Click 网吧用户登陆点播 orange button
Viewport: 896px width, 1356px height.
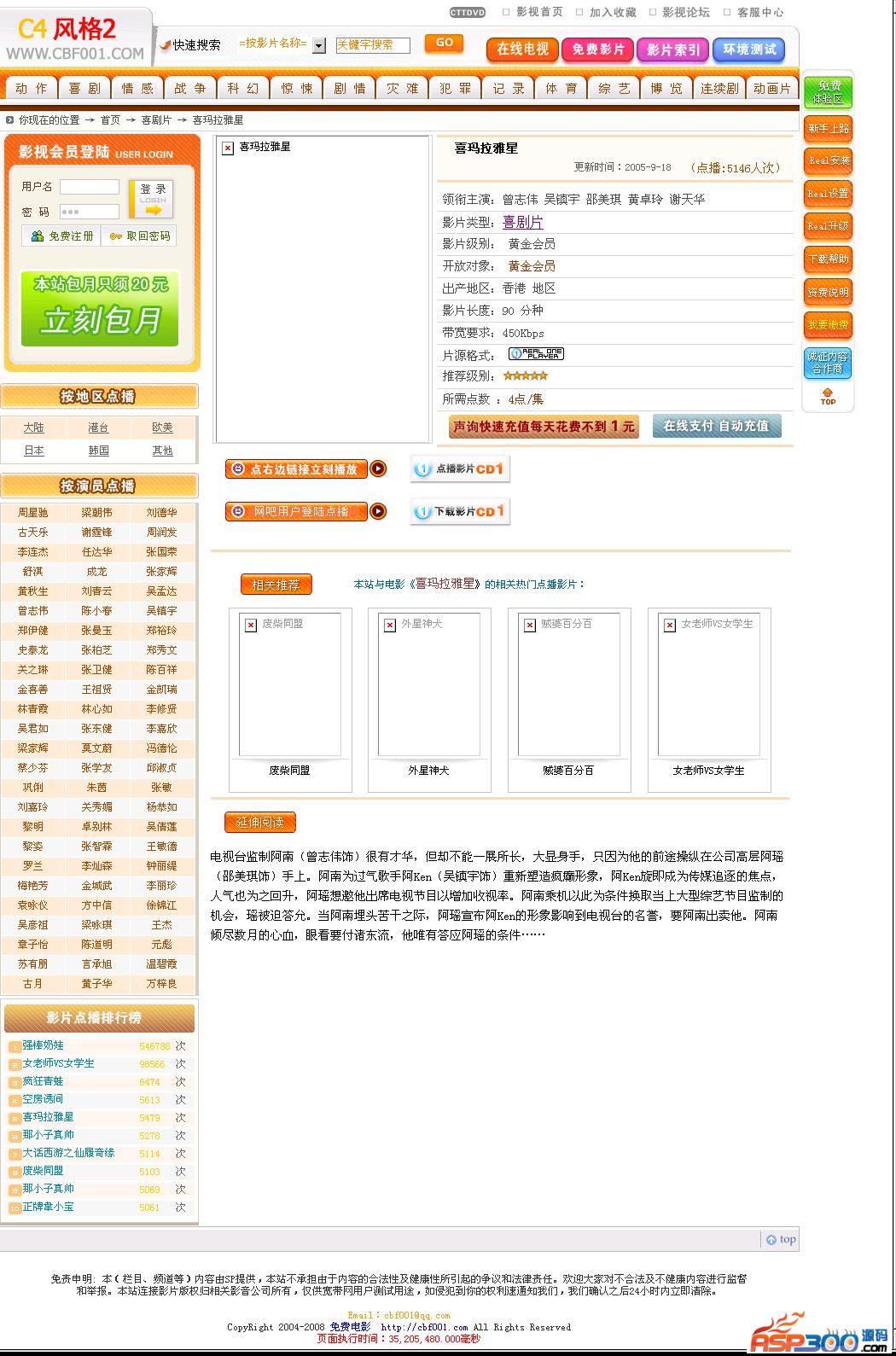(305, 511)
